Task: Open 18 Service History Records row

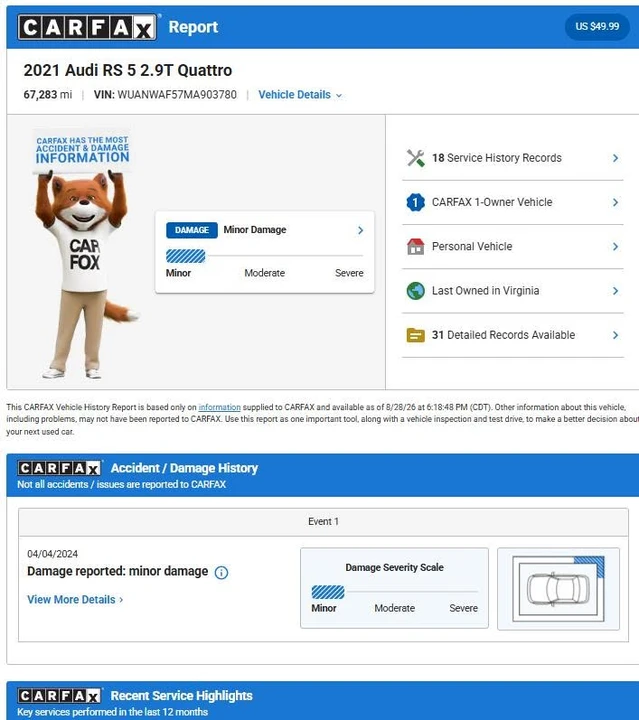Action: 512,158
